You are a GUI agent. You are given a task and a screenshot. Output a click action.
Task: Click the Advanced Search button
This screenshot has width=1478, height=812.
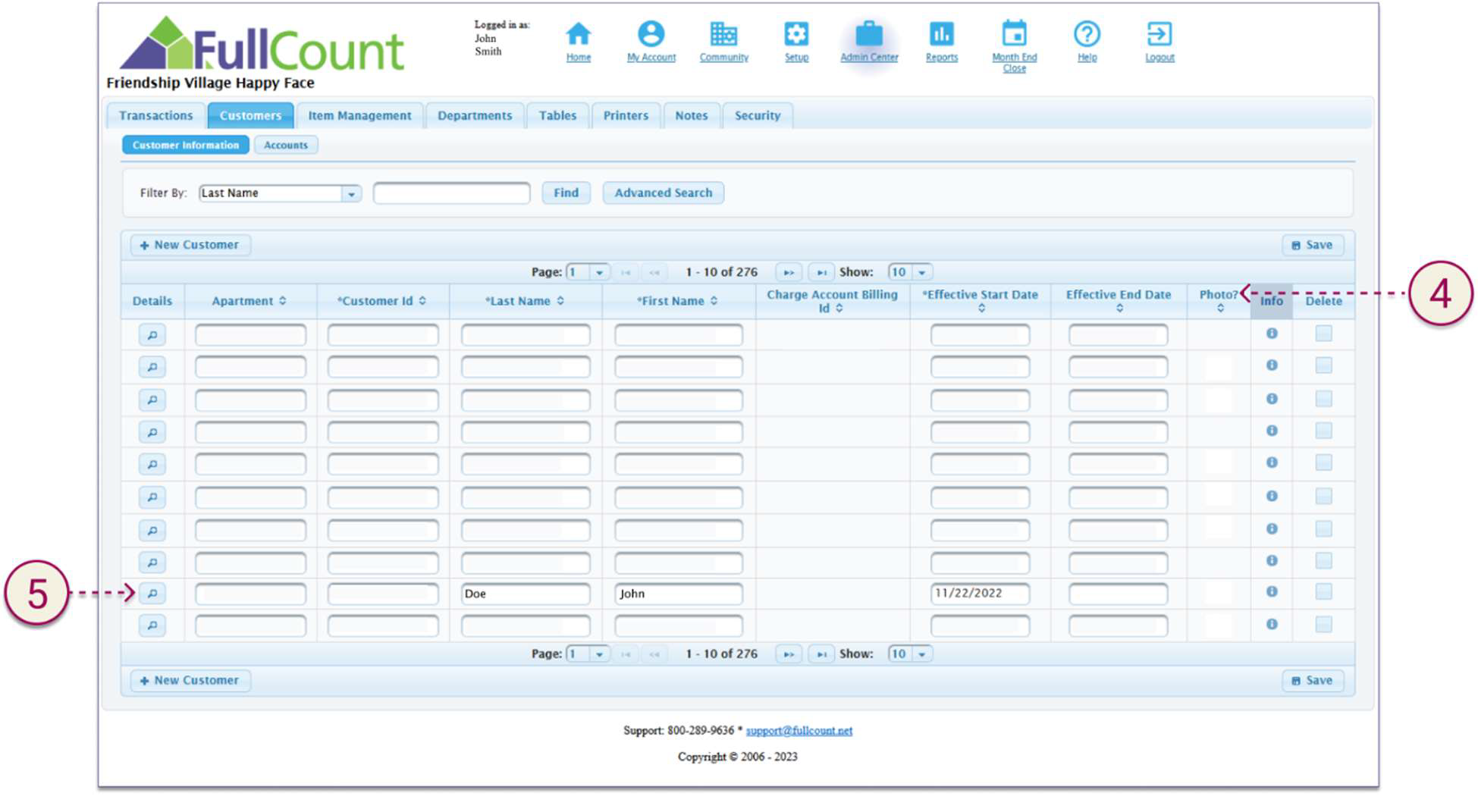tap(663, 193)
